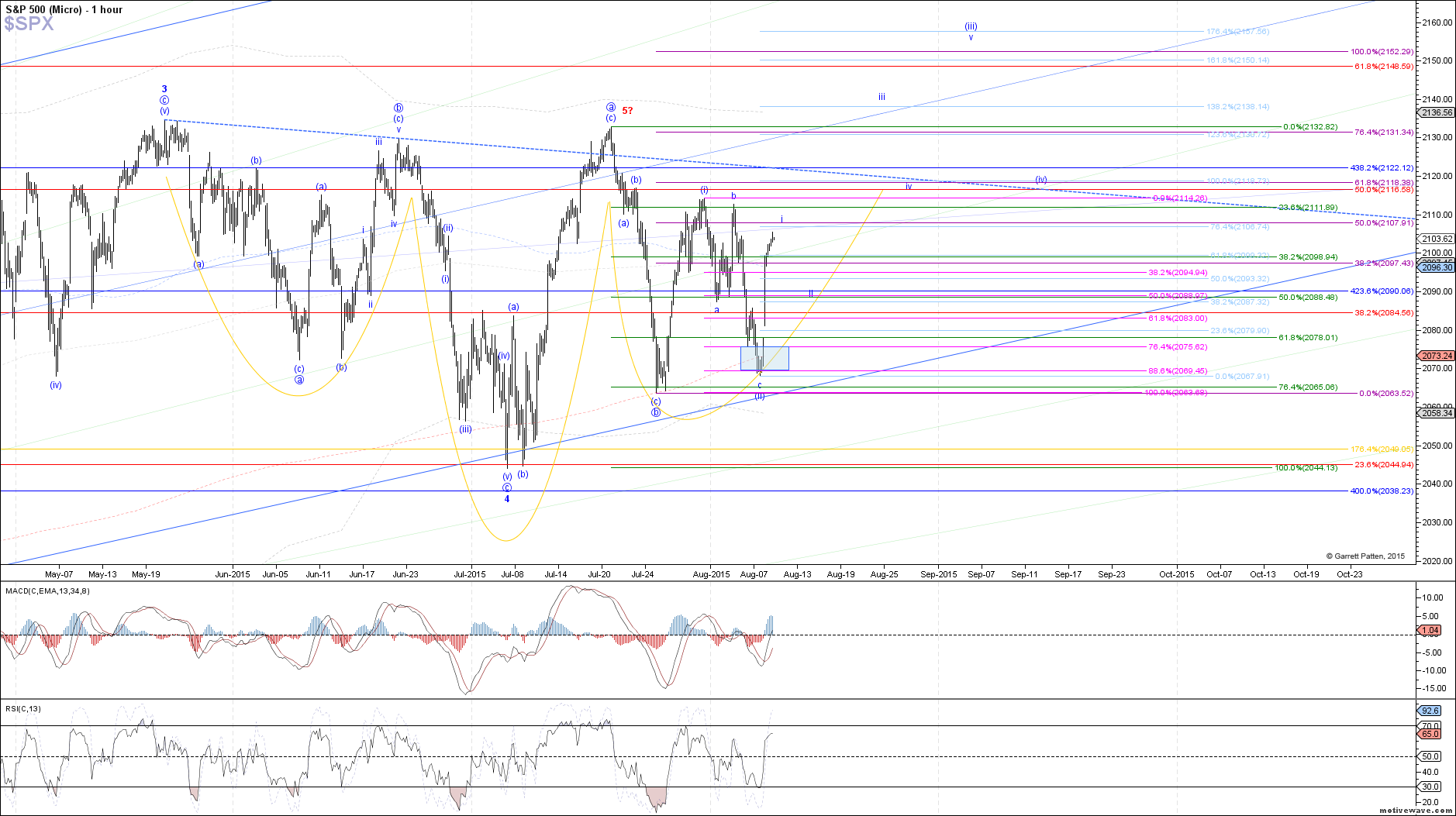The height and width of the screenshot is (816, 1456).
Task: Click the "76.4%(2075.62)" magenta Fibonacci label
Action: 1178,347
